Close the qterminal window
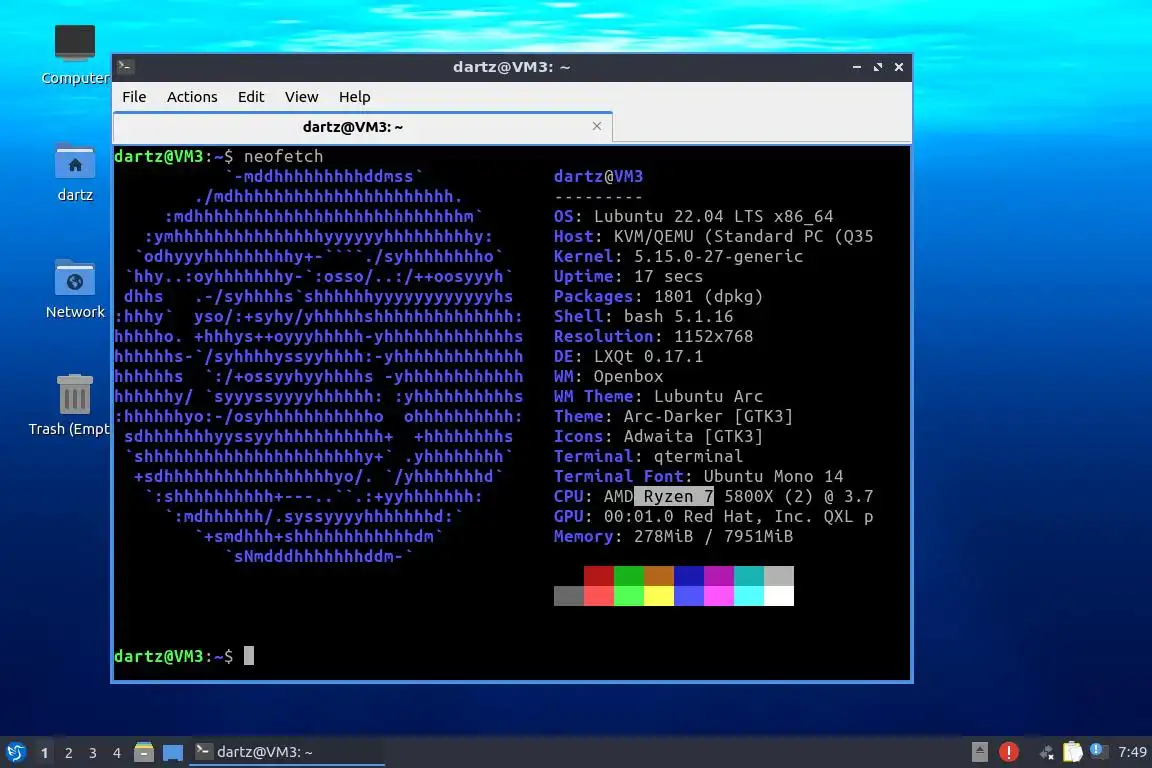The image size is (1152, 768). [899, 67]
